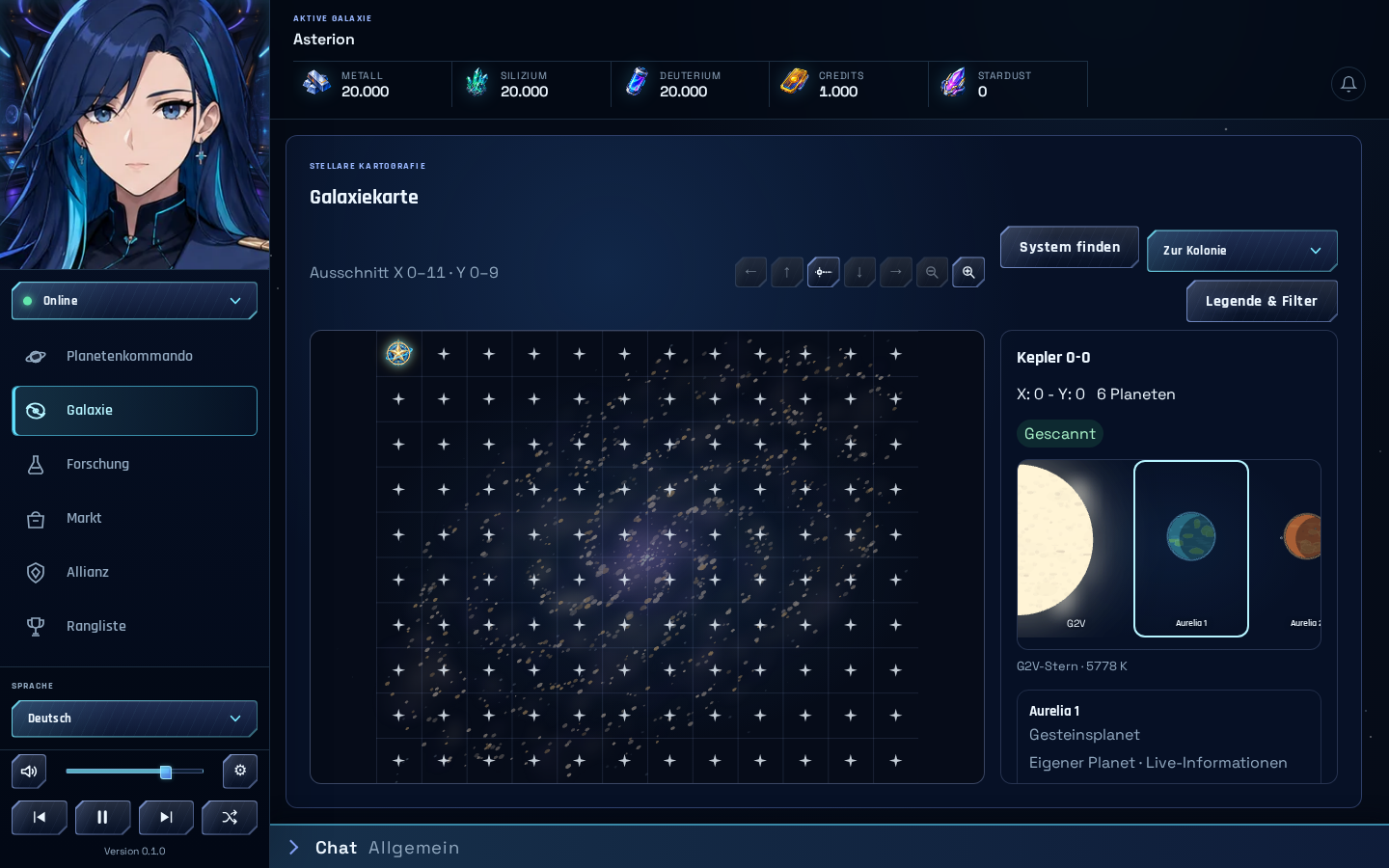1389x868 pixels.
Task: Select the G2V star thumbnail
Action: pyautogui.click(x=1075, y=549)
